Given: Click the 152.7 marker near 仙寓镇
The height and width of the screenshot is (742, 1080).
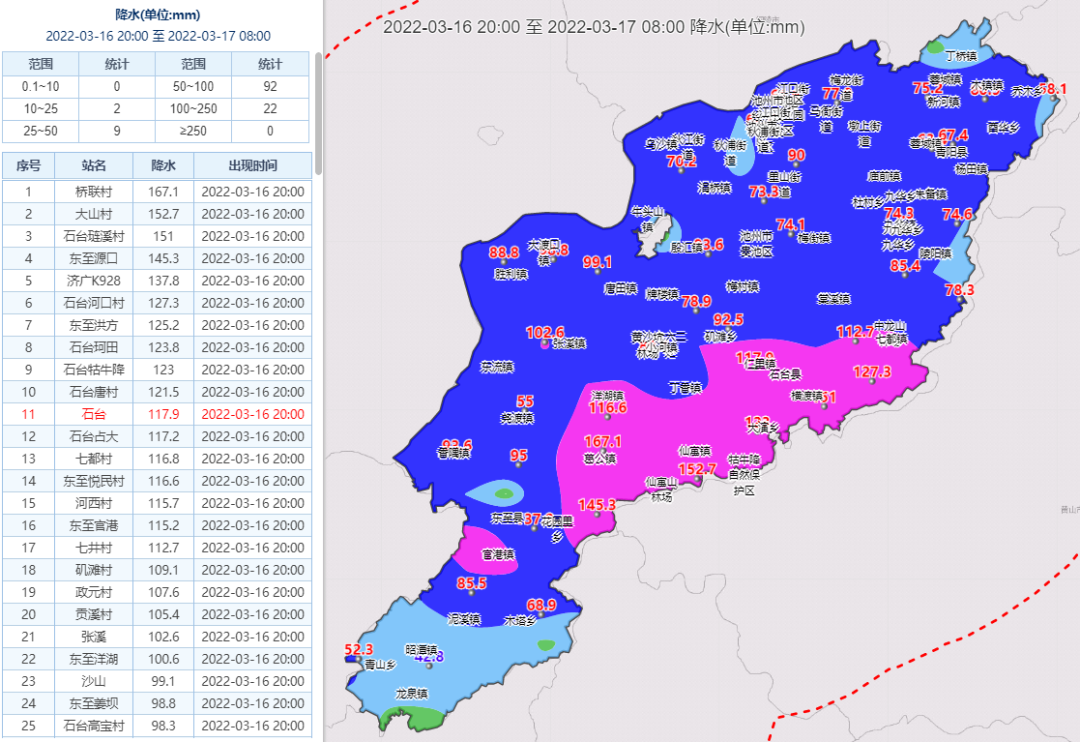Looking at the screenshot, I should pos(697,469).
